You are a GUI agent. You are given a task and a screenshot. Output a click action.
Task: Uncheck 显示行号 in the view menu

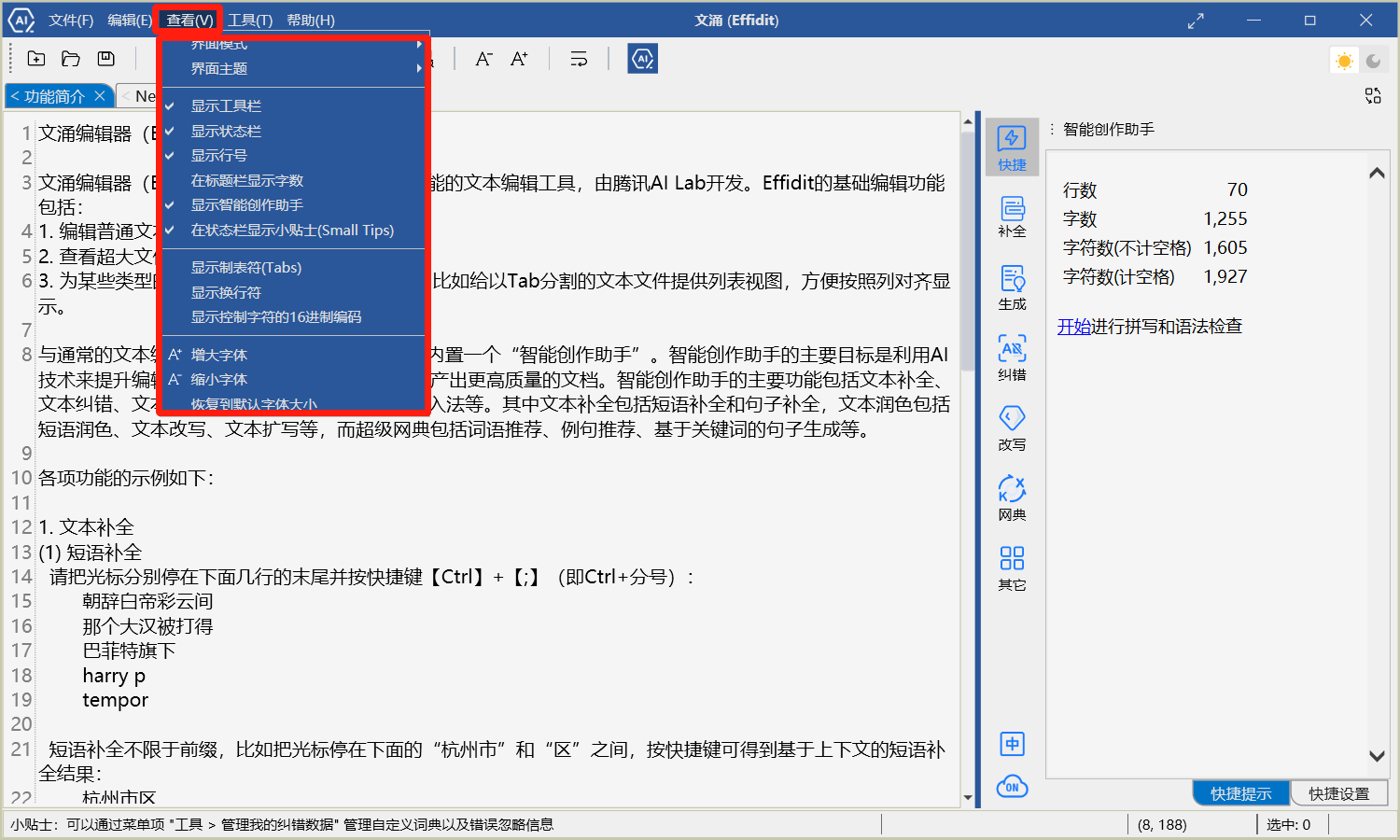(x=293, y=155)
